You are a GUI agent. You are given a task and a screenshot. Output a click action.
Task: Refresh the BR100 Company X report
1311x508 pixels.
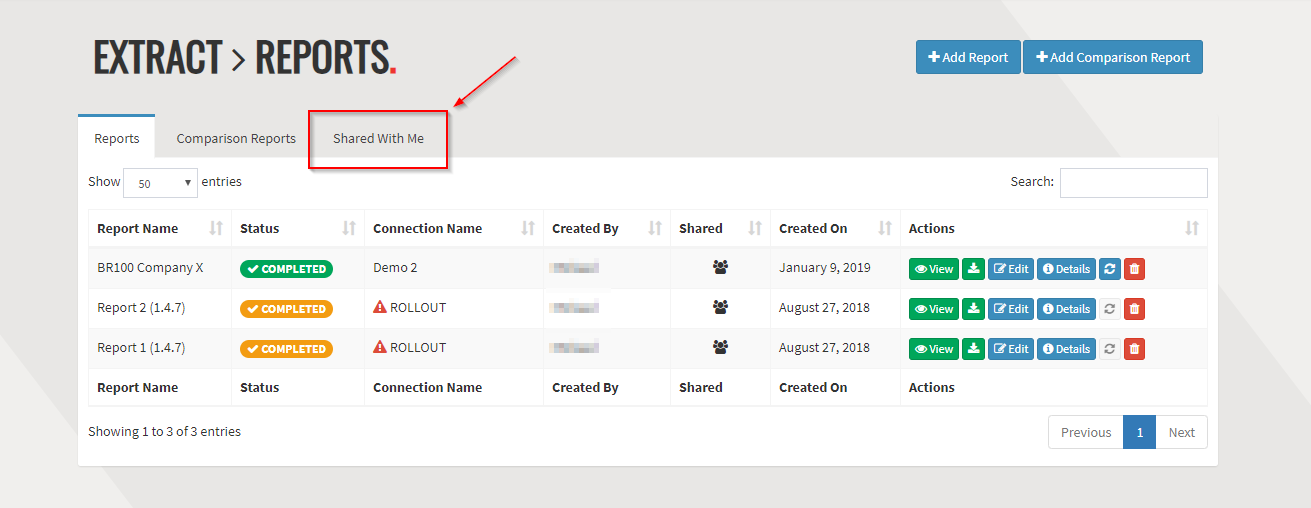click(x=1109, y=269)
